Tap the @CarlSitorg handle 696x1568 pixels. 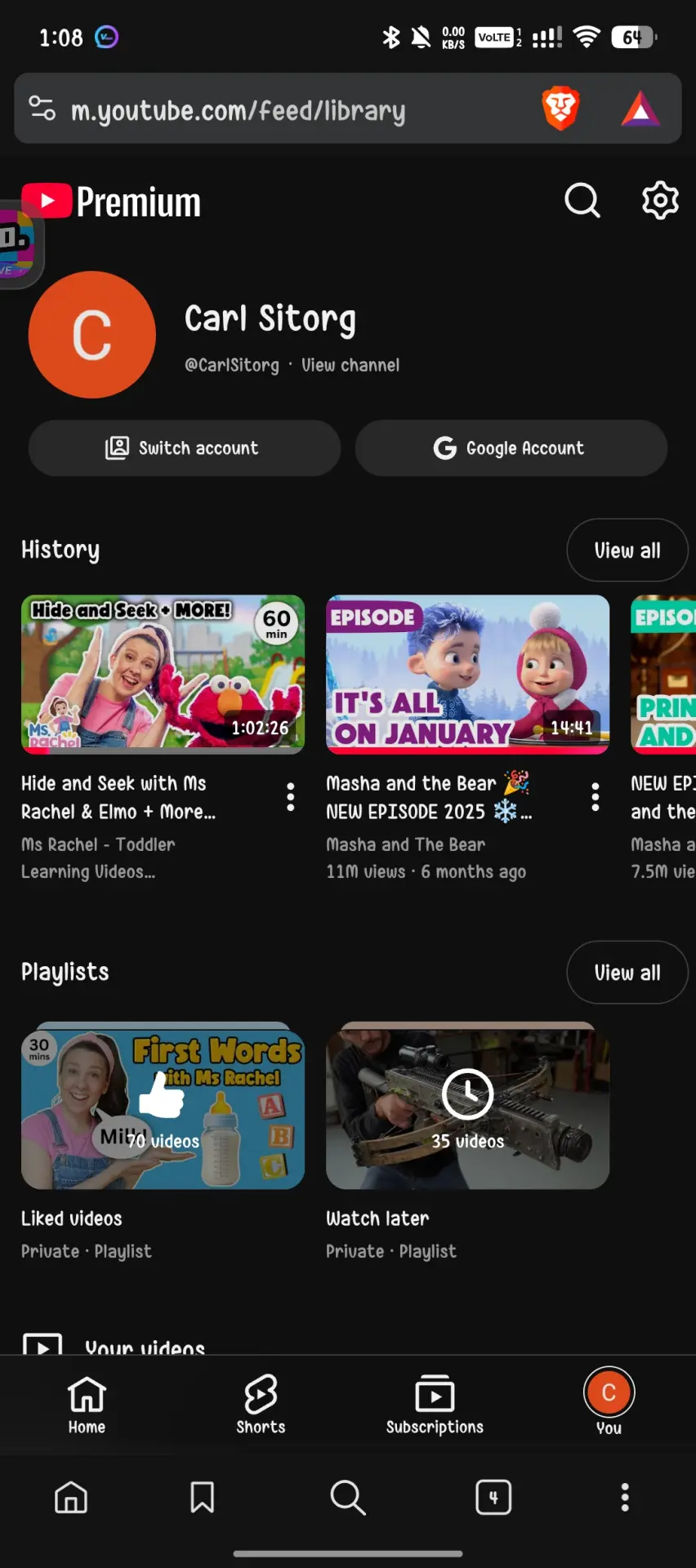coord(232,365)
